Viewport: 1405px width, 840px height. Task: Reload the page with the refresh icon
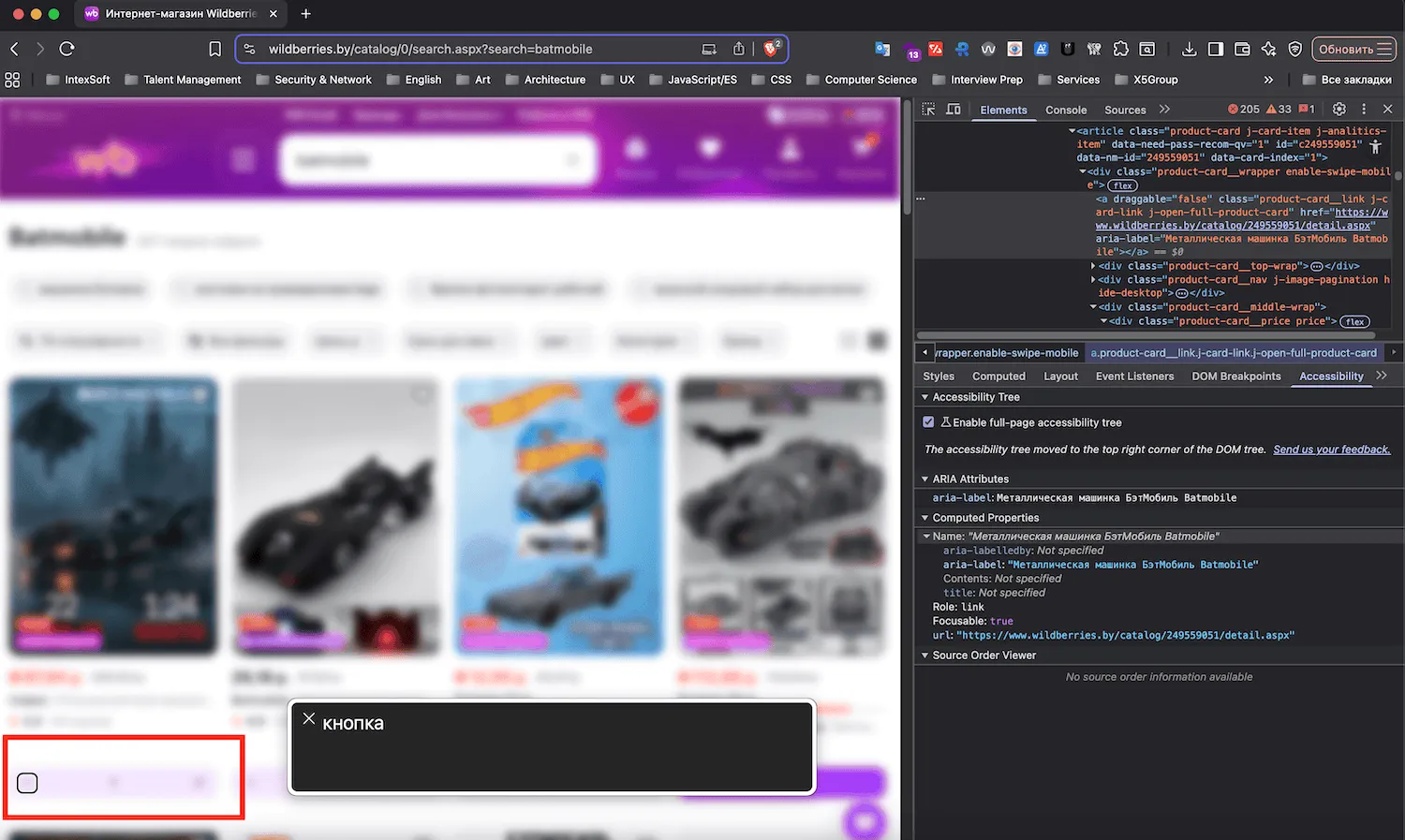[67, 49]
